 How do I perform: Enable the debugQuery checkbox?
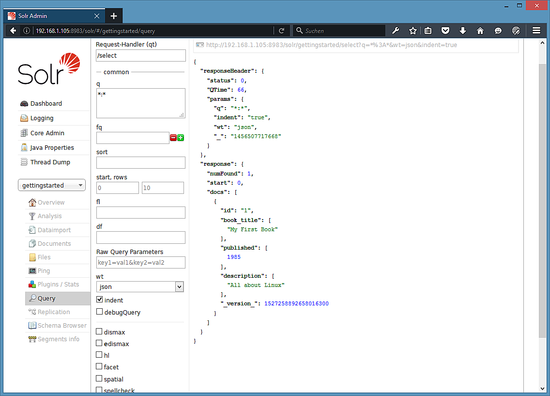[x=100, y=311]
